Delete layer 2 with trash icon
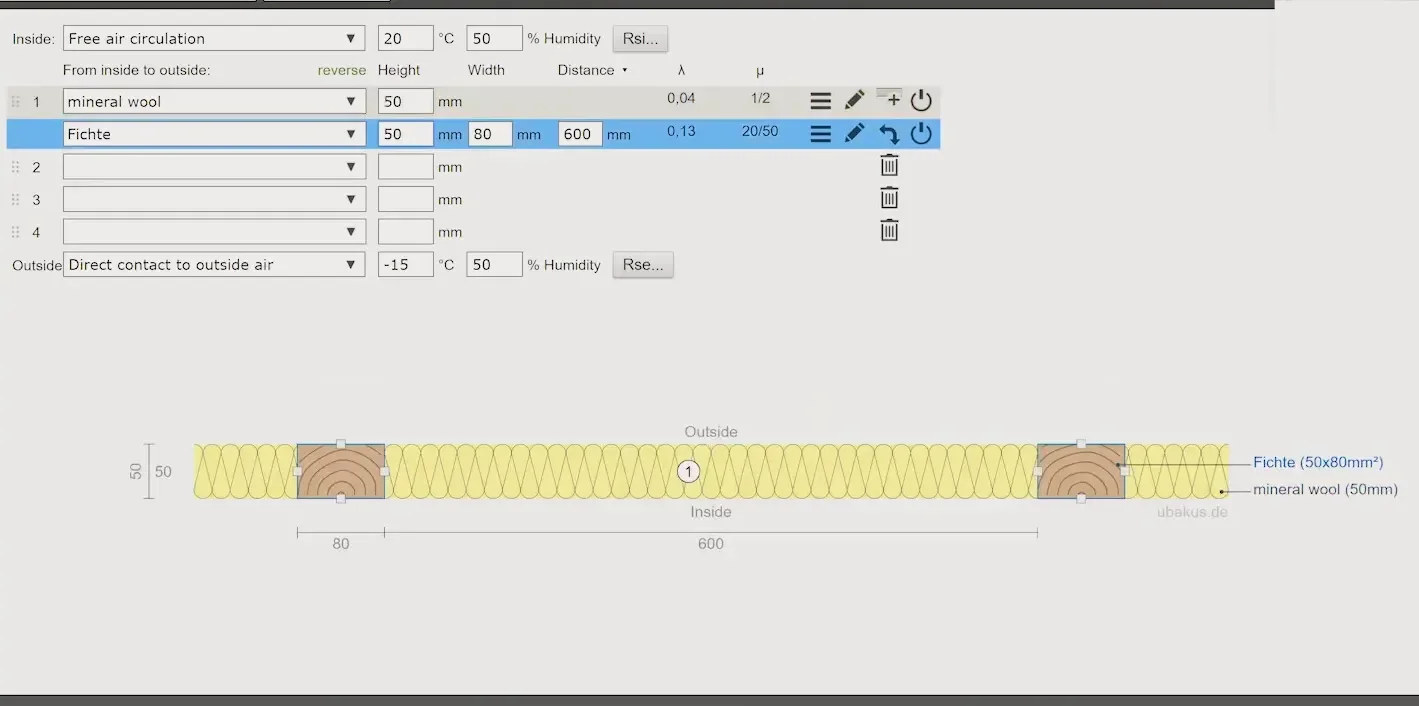This screenshot has width=1419, height=706. point(889,166)
